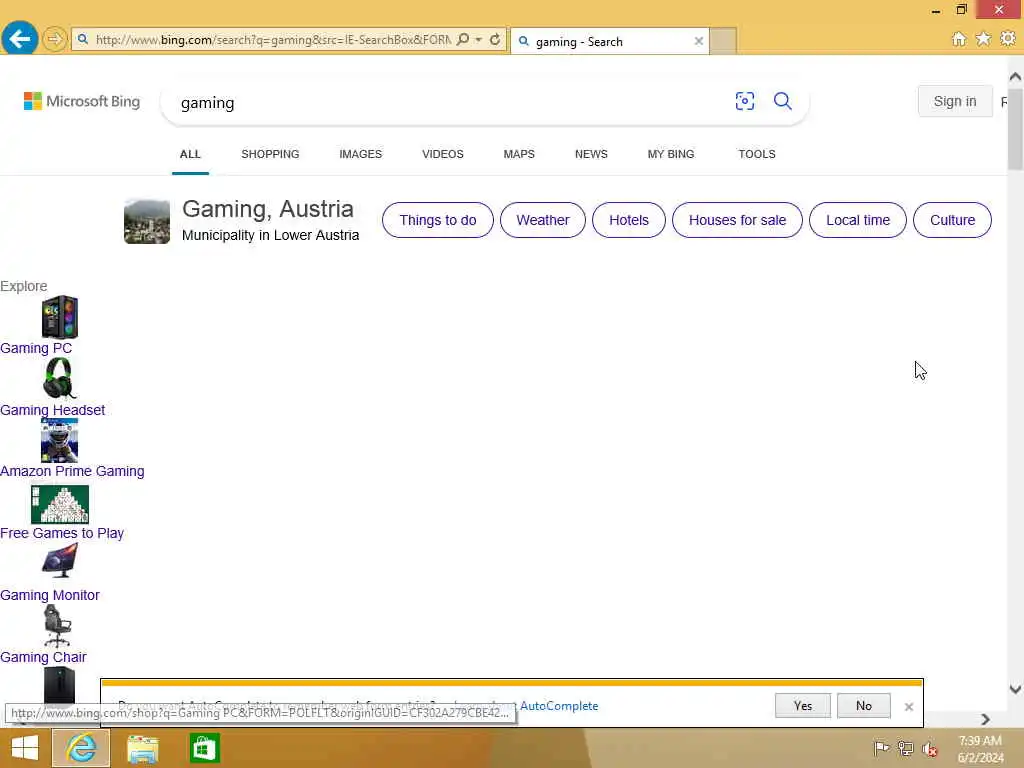Click the address bar search magnifier icon

462,40
